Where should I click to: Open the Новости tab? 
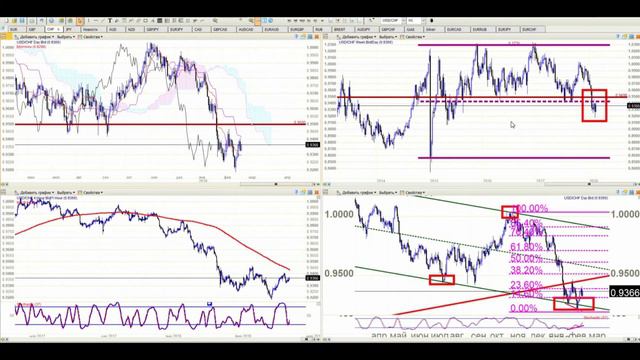click(93, 29)
